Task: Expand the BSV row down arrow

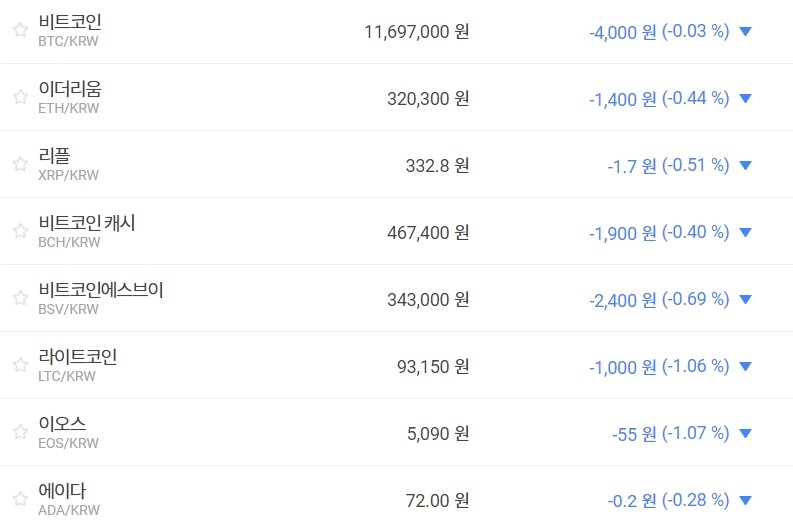Action: click(744, 299)
